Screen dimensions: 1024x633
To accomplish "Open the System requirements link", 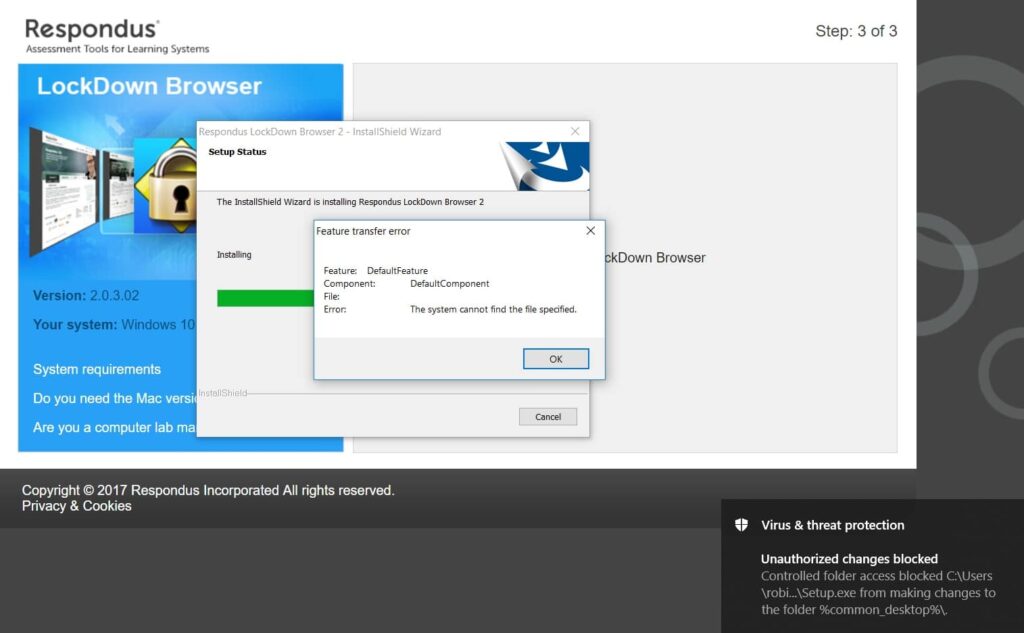I will [97, 369].
